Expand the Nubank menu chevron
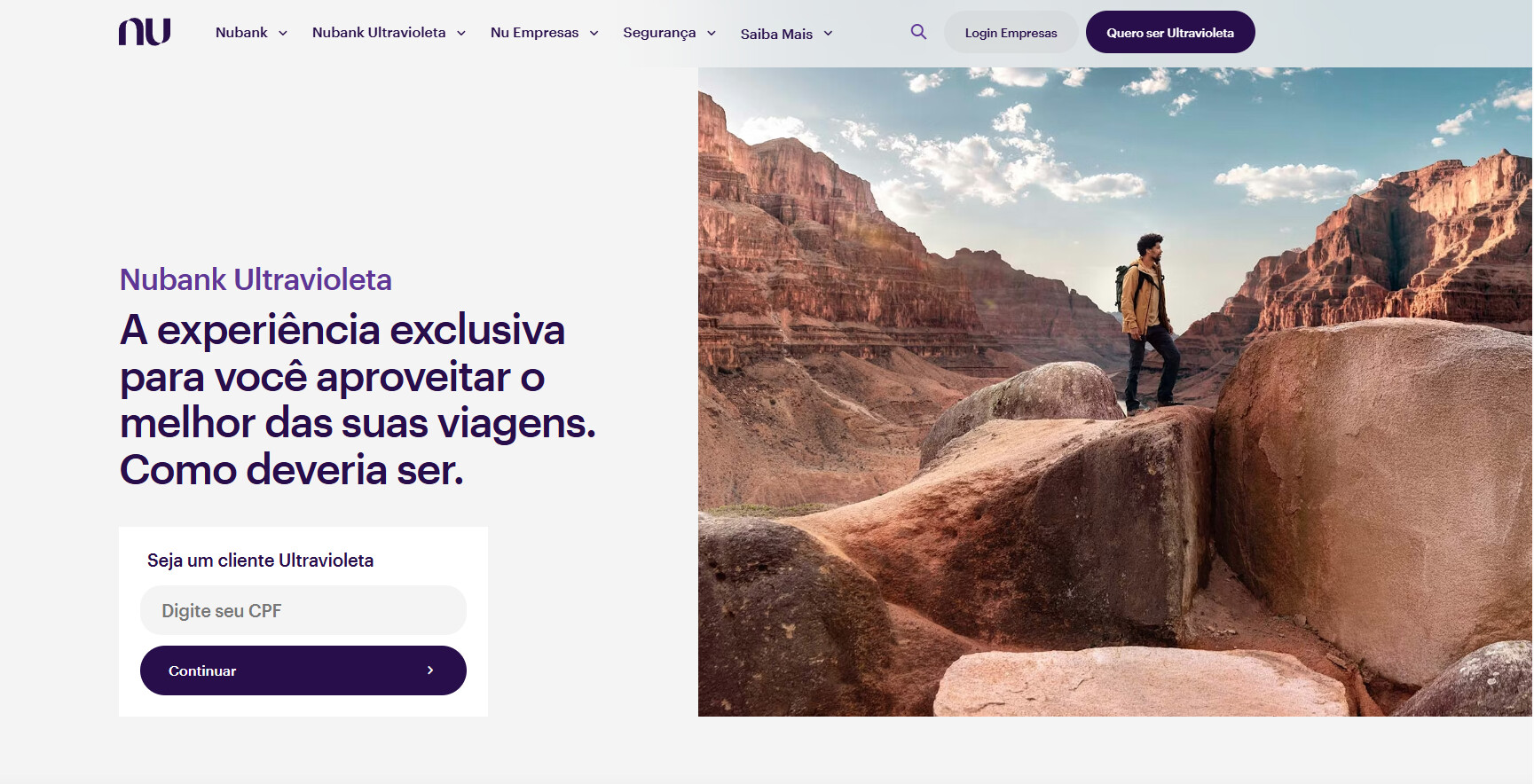 (x=283, y=33)
